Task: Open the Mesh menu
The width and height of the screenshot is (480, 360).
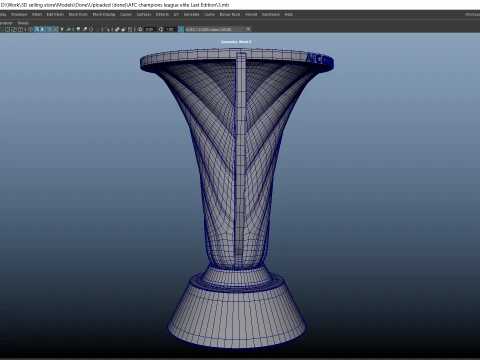Action: tap(37, 14)
